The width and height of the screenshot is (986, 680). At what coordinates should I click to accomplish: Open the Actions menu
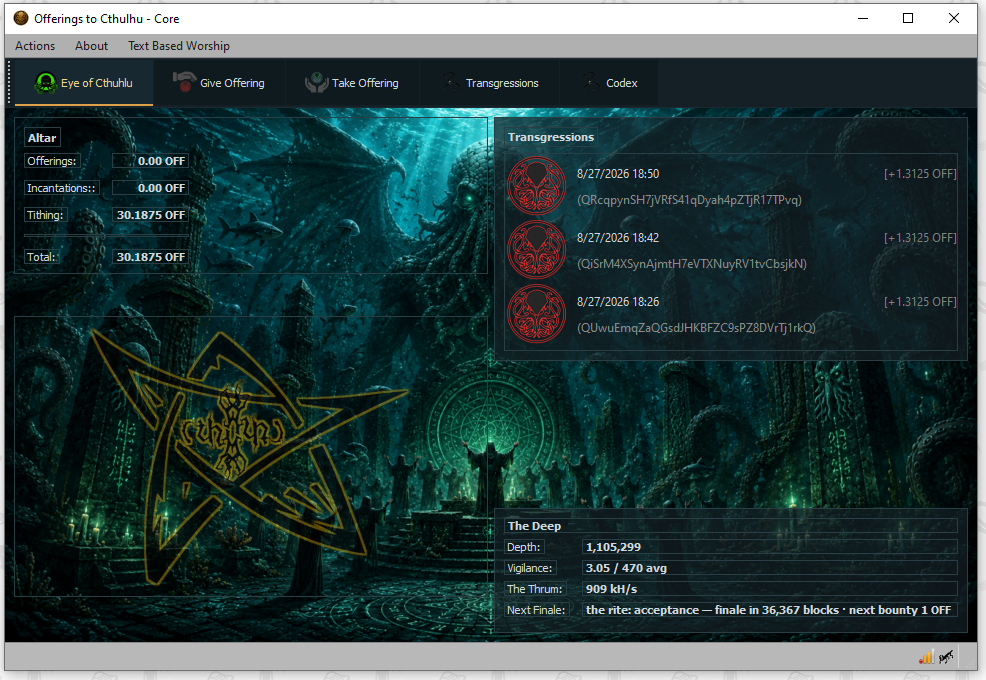(35, 46)
